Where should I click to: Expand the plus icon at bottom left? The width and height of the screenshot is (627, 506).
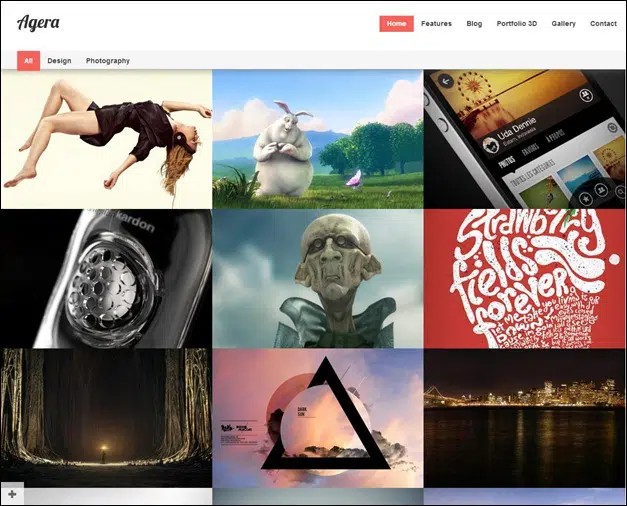[12, 494]
